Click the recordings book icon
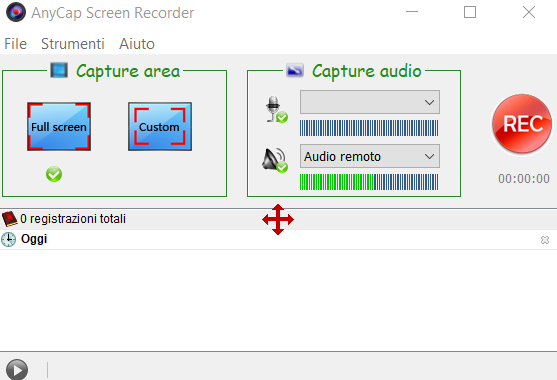557x380 pixels. coord(9,219)
